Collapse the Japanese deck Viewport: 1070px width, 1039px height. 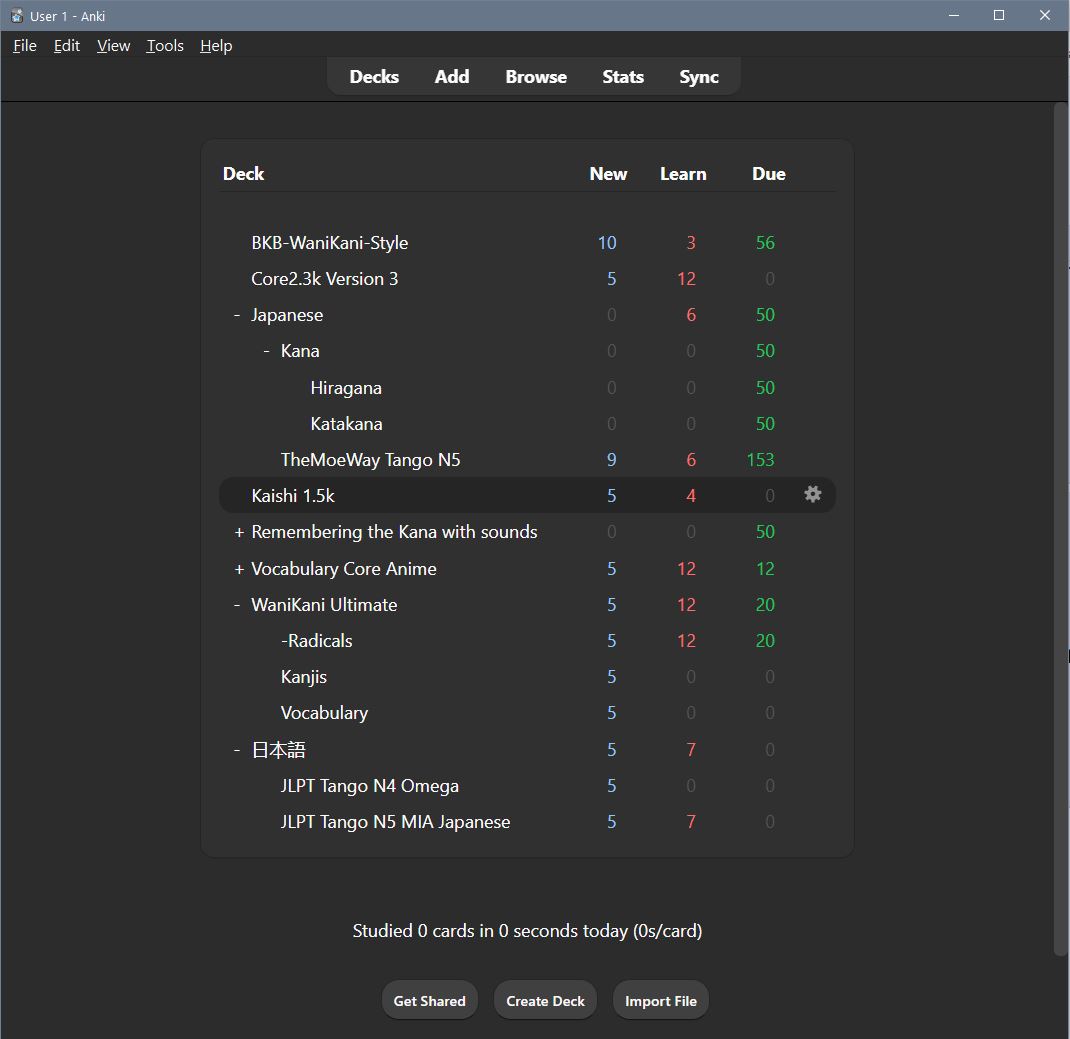coord(237,315)
